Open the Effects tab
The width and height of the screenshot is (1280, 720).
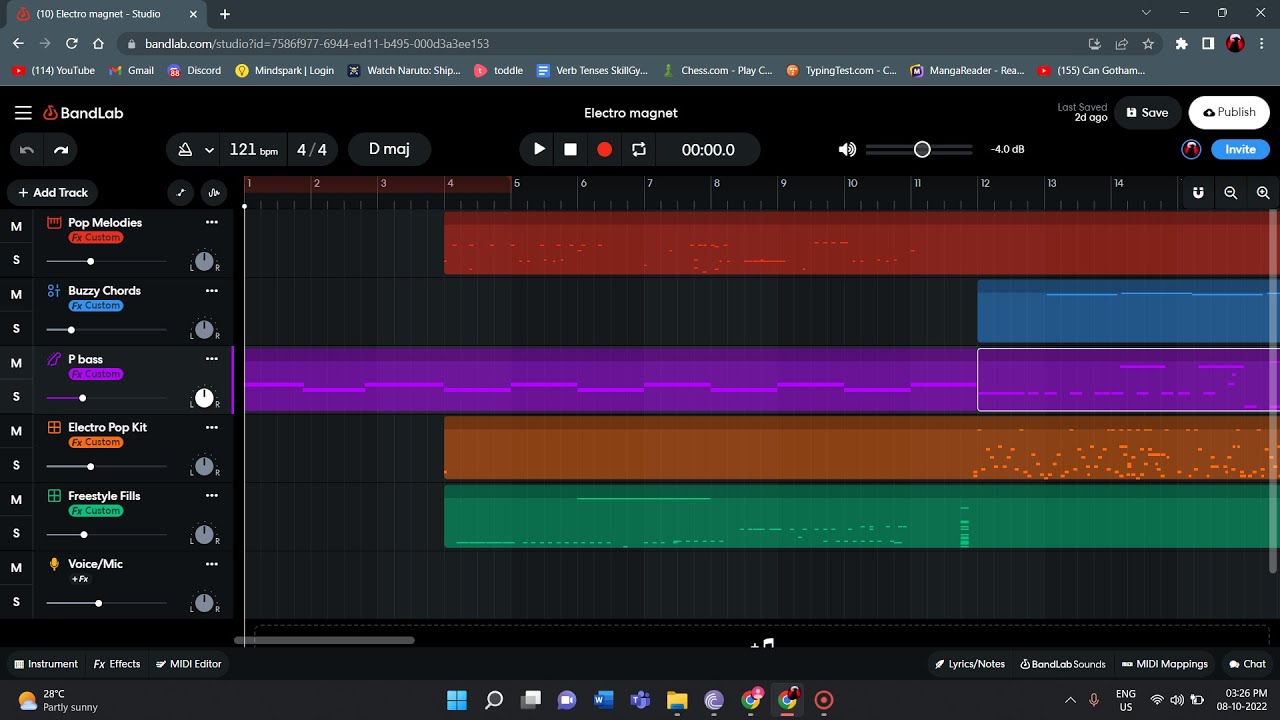[x=117, y=664]
